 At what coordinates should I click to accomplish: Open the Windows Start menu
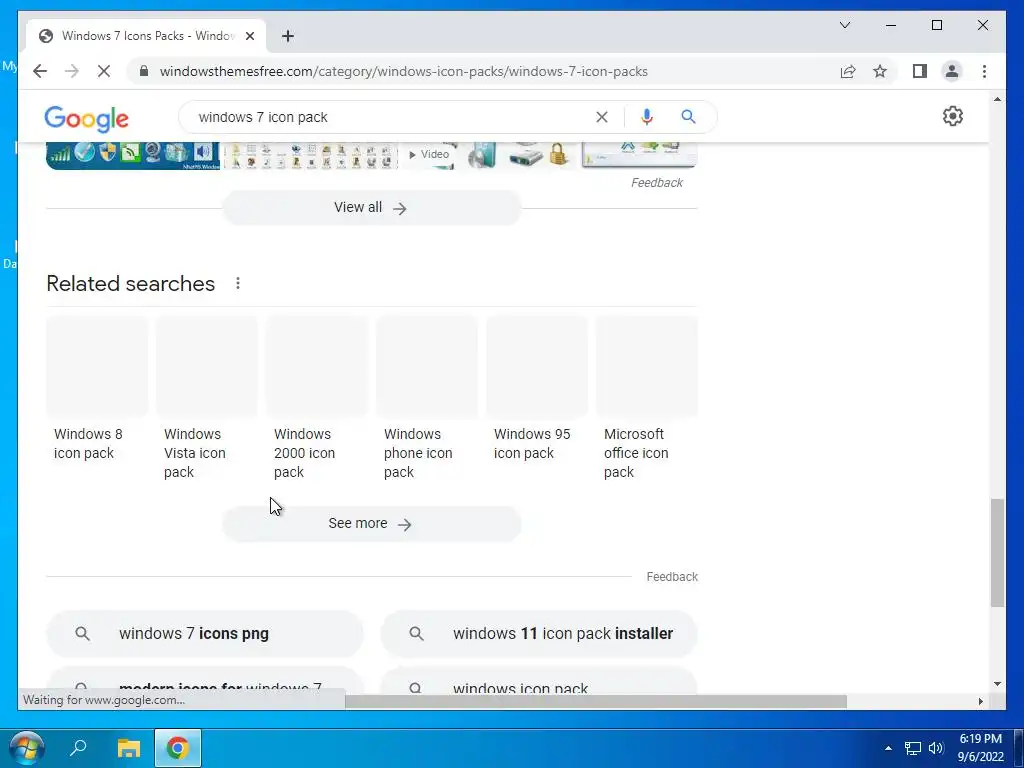[x=27, y=748]
